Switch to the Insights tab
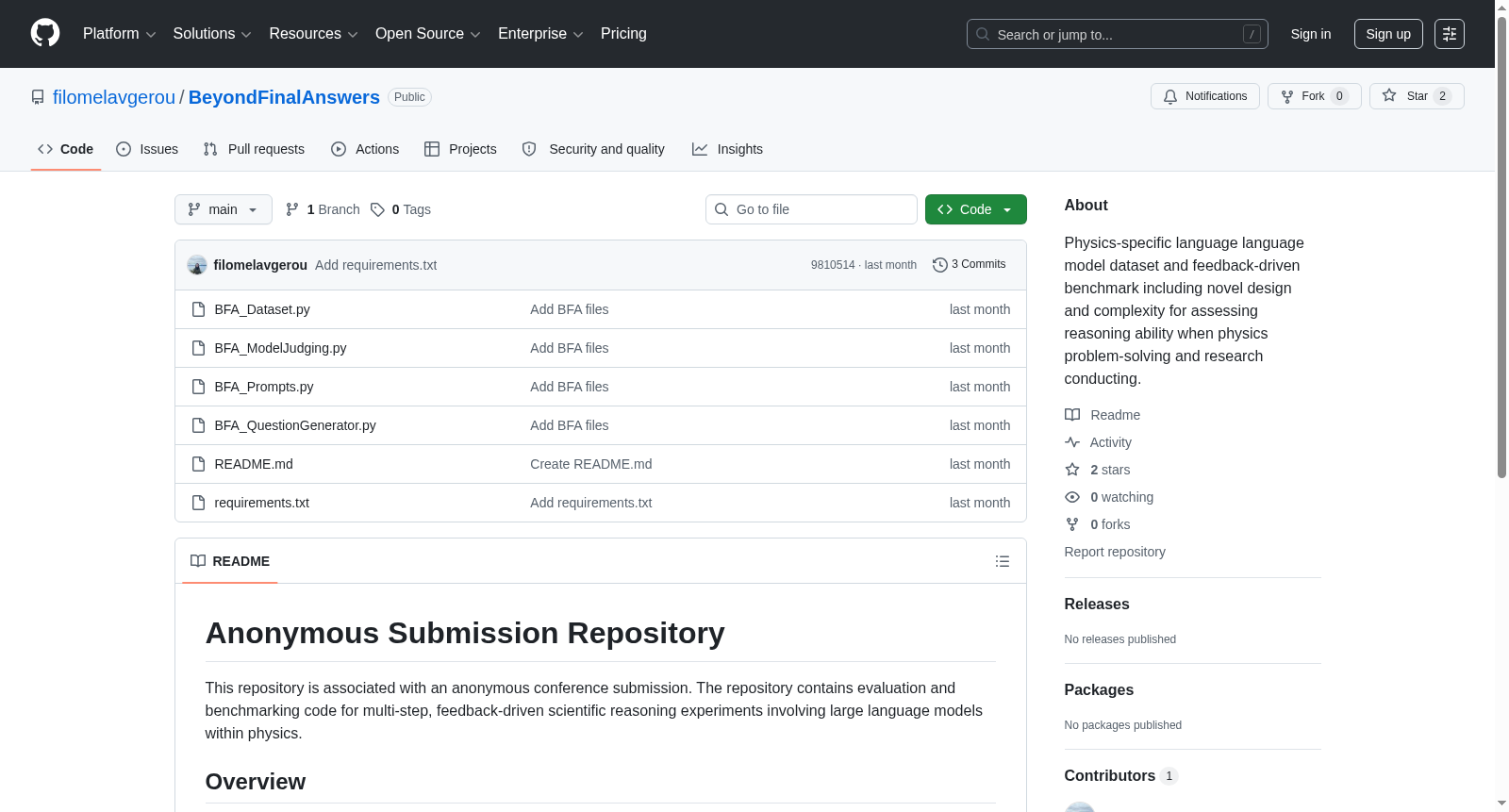1509x812 pixels. pos(727,149)
